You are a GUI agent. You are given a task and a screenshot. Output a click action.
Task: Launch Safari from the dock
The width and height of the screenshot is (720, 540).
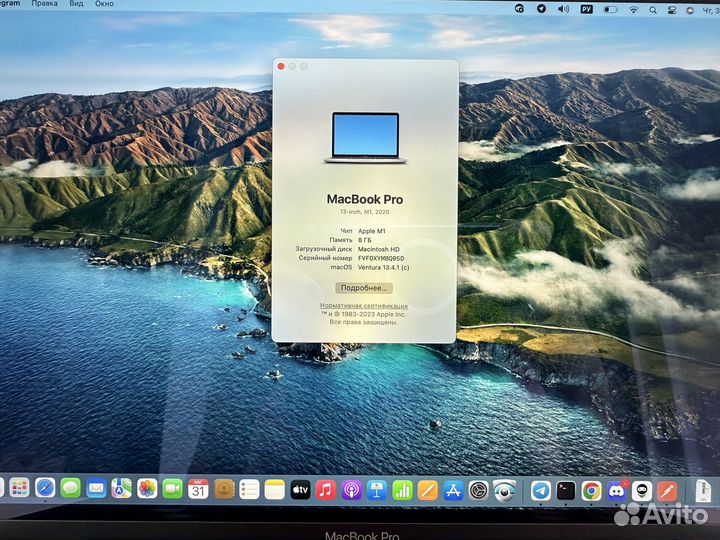[45, 489]
